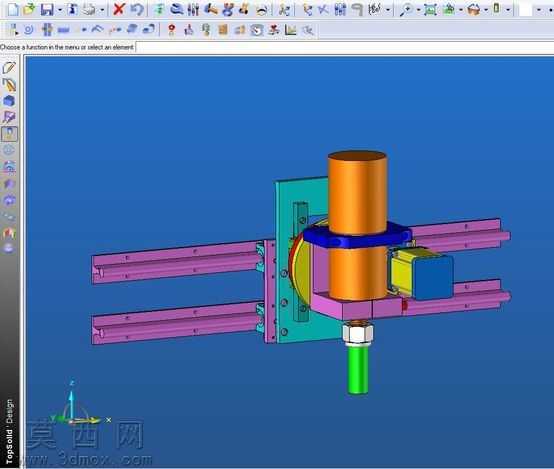The width and height of the screenshot is (554, 469).
Task: Click the orange square icon in second toolbar
Action: pyautogui.click(x=223, y=30)
